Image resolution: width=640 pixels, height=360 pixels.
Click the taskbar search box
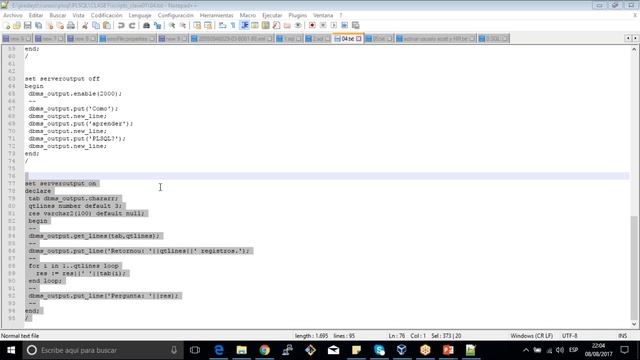click(103, 350)
